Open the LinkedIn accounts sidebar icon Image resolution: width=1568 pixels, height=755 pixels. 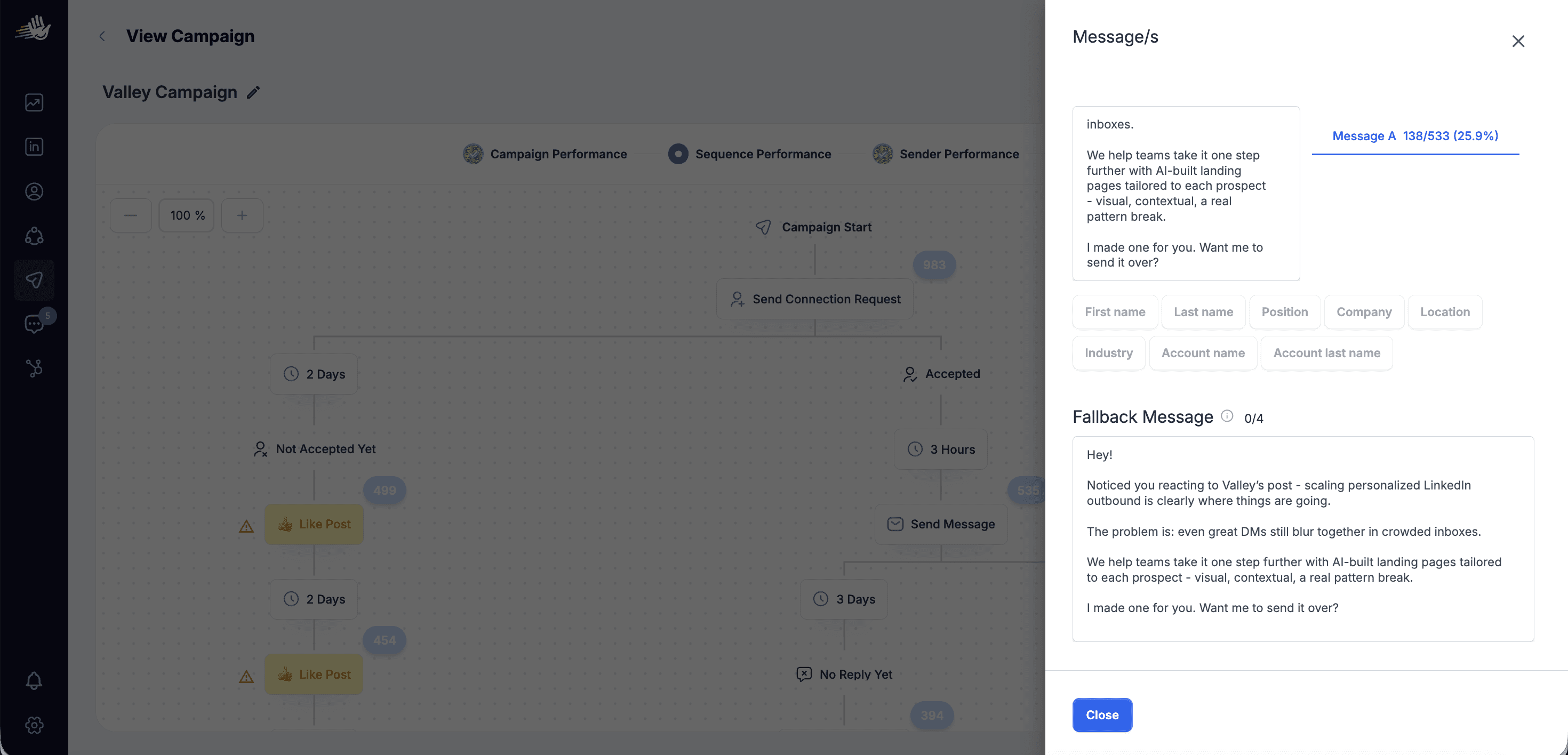click(34, 147)
